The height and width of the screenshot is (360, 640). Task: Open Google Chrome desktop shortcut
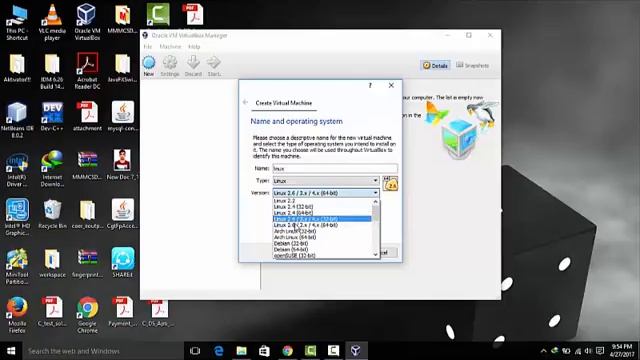[x=87, y=315]
